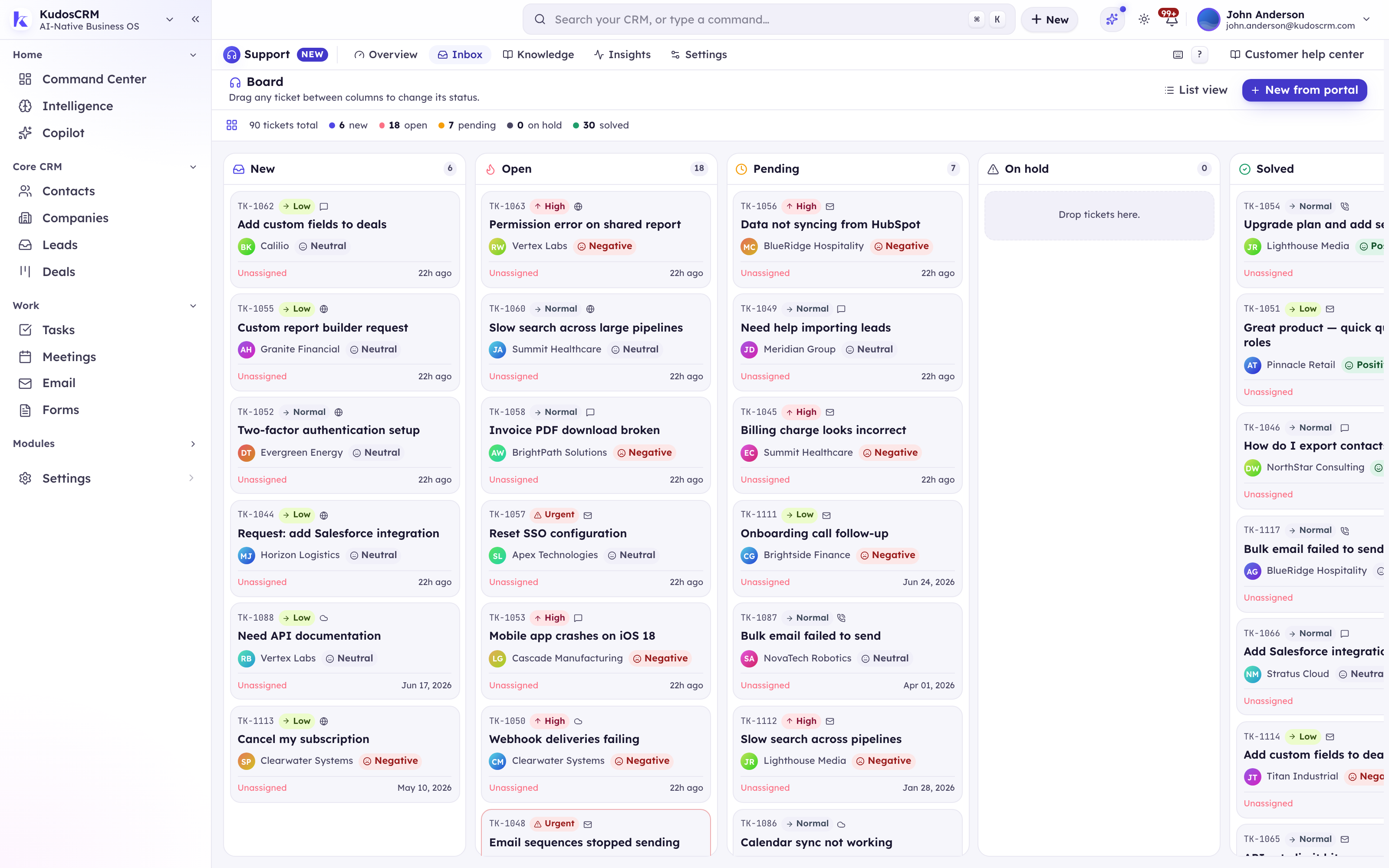The height and width of the screenshot is (868, 1389).
Task: Focus the CRM search field
Action: click(769, 20)
